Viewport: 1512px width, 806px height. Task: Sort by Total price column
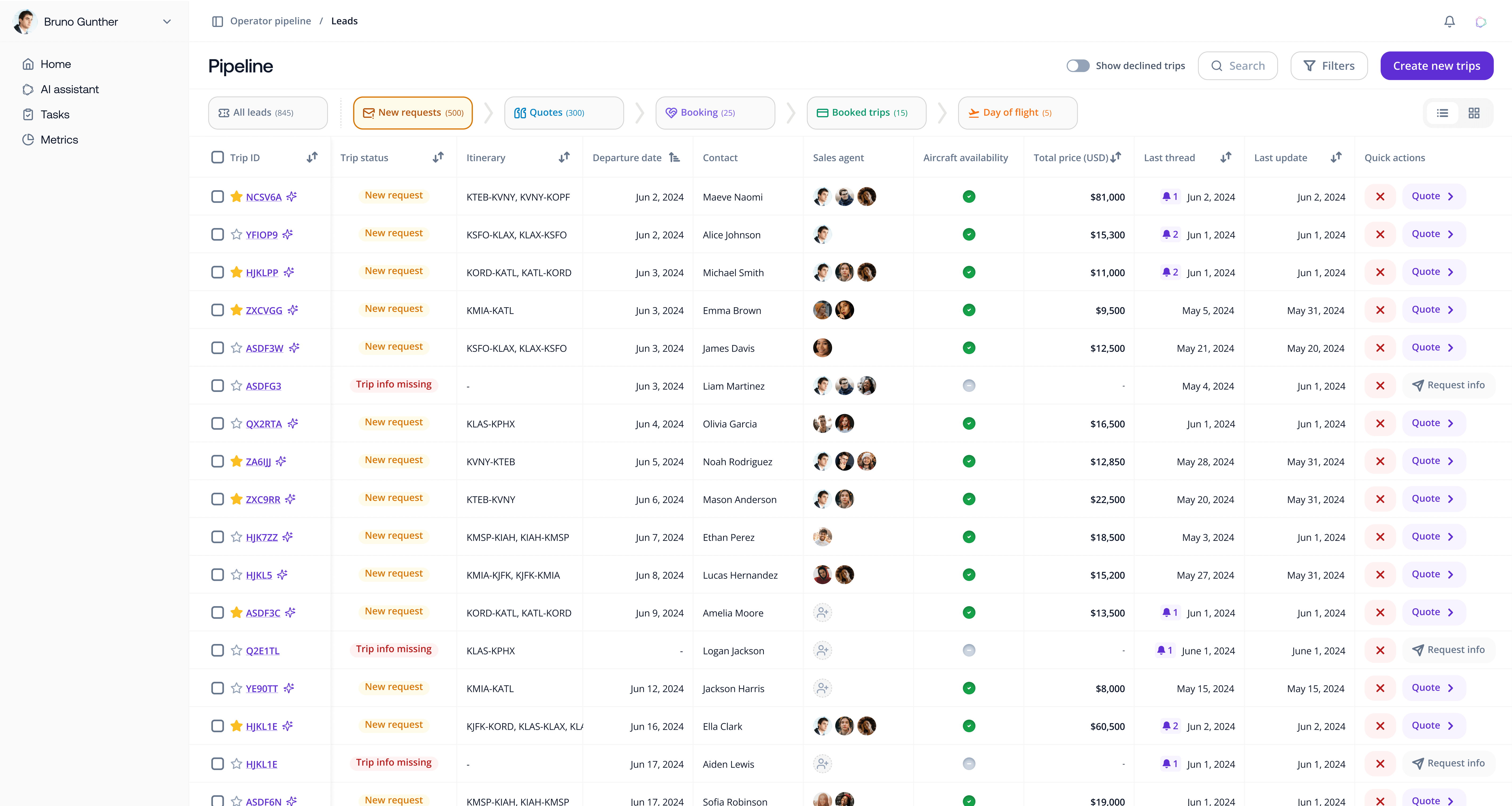click(x=1116, y=157)
